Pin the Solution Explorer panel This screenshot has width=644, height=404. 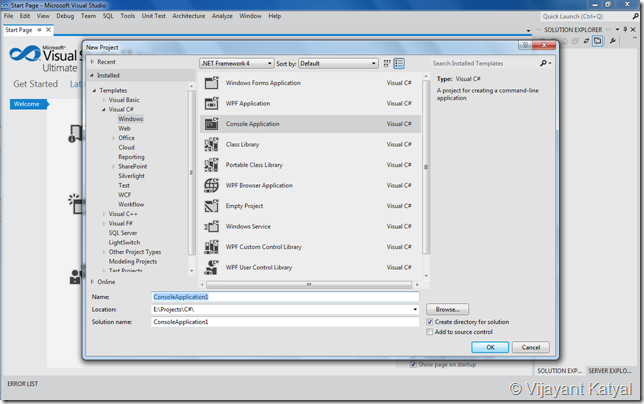(x=625, y=30)
